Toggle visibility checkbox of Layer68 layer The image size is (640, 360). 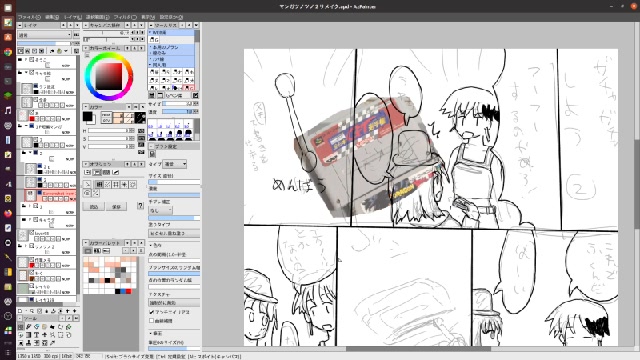pyautogui.click(x=31, y=233)
